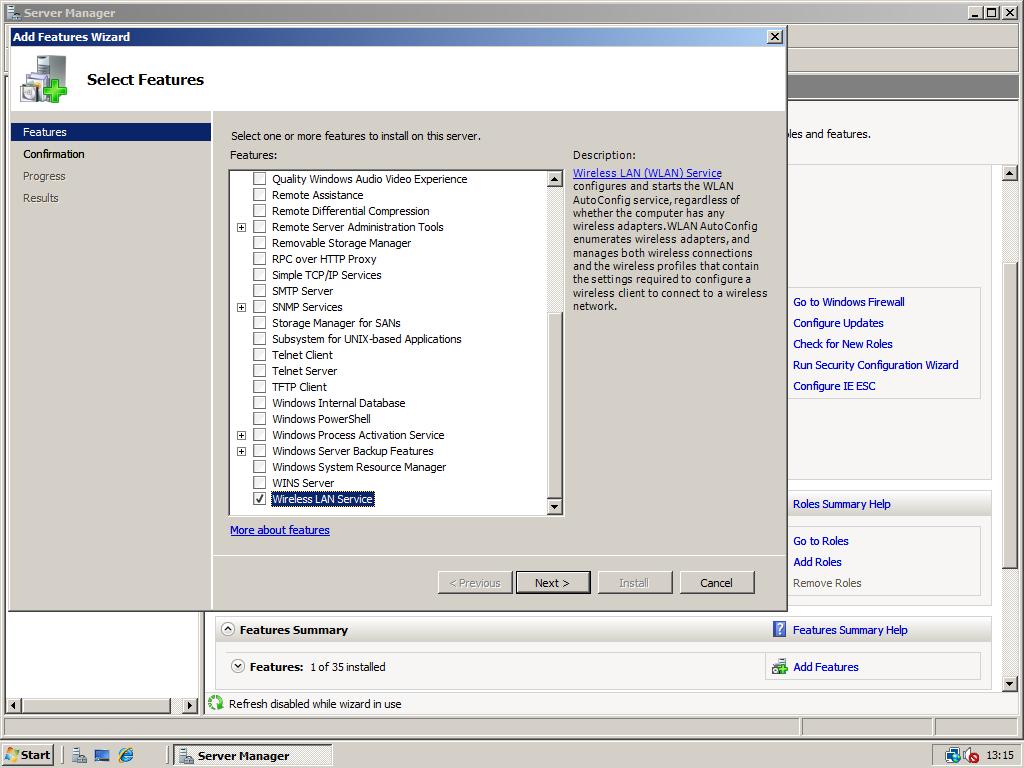Select Quality Windows Audio Video Experience text

pyautogui.click(x=370, y=179)
